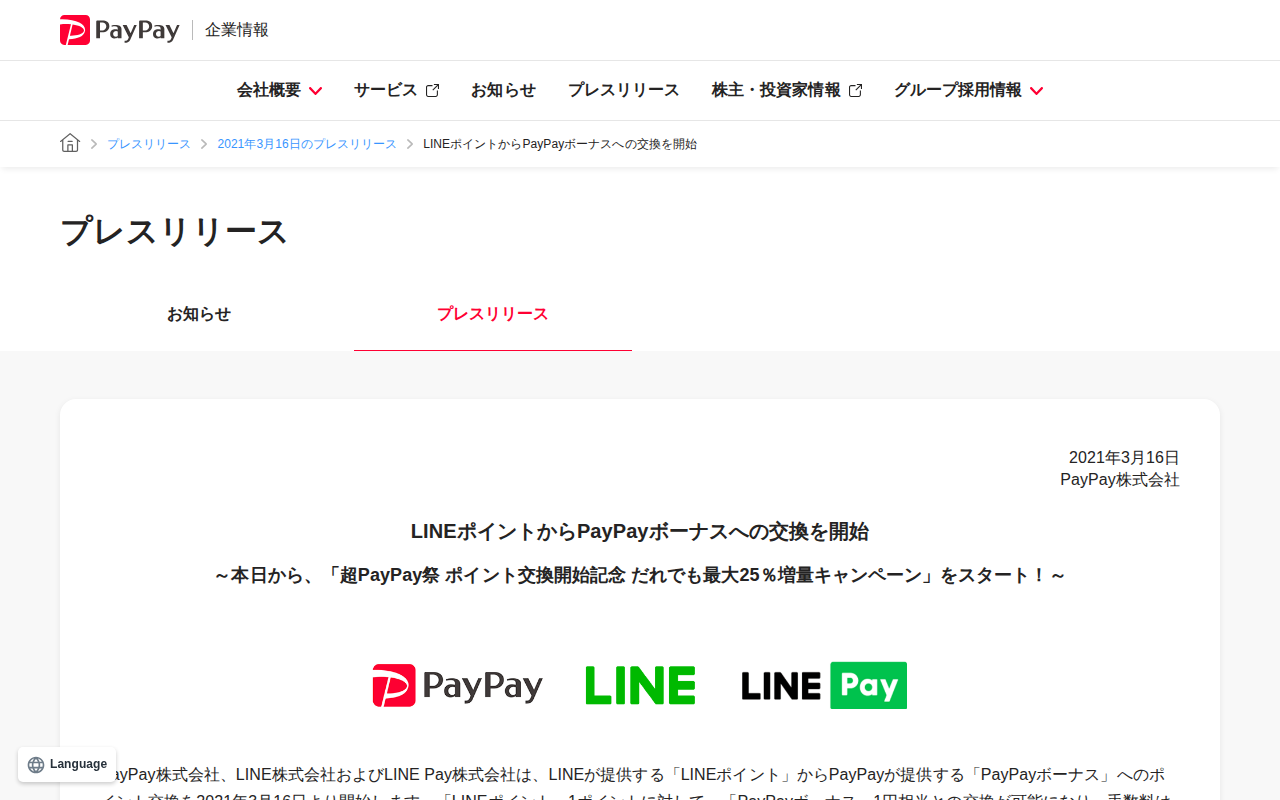Click プレスリリース breadcrumb link
The image size is (1280, 800).
tap(149, 144)
